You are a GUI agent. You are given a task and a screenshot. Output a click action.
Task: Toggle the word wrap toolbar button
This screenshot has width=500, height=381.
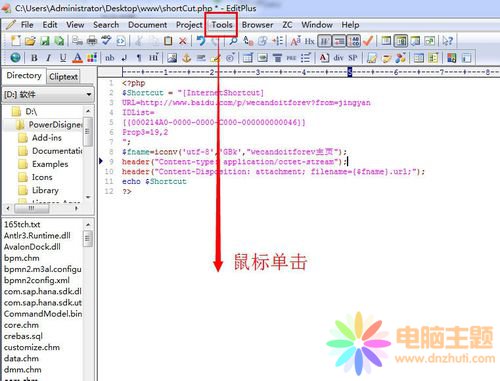[x=339, y=41]
